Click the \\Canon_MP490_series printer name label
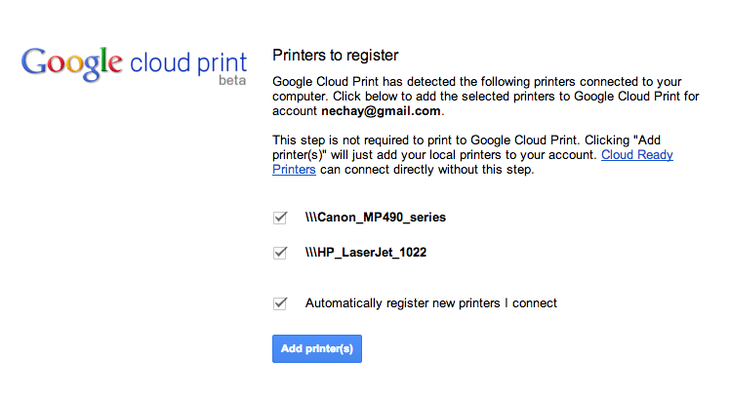 375,217
